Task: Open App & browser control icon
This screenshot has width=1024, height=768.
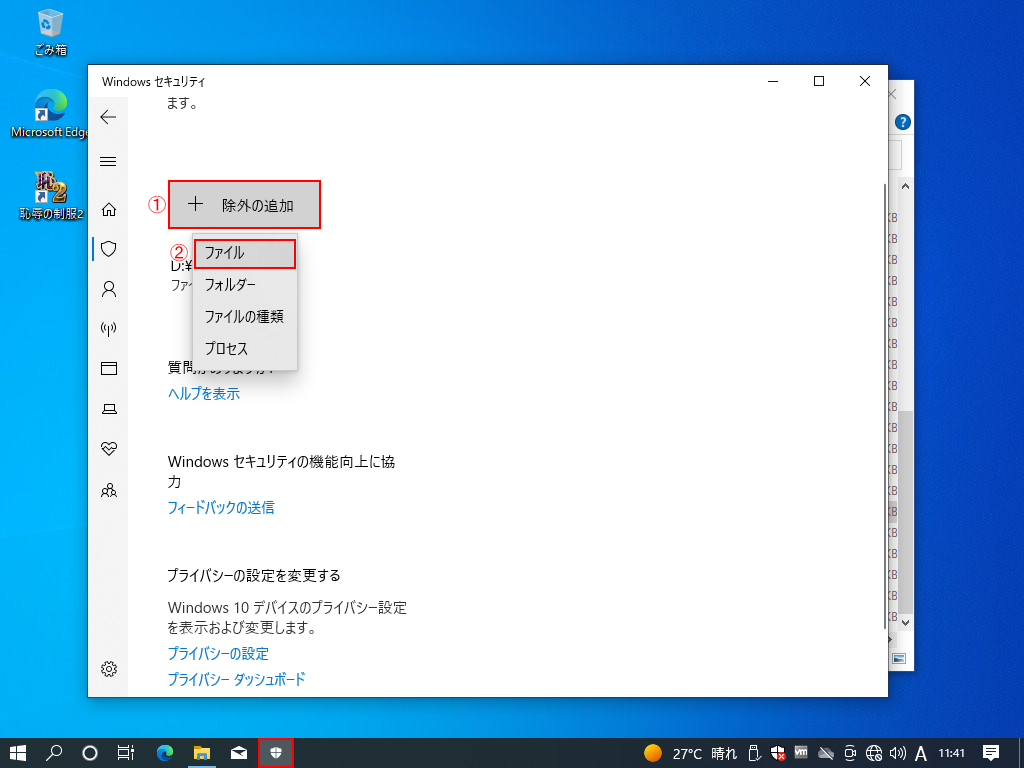Action: [x=109, y=368]
